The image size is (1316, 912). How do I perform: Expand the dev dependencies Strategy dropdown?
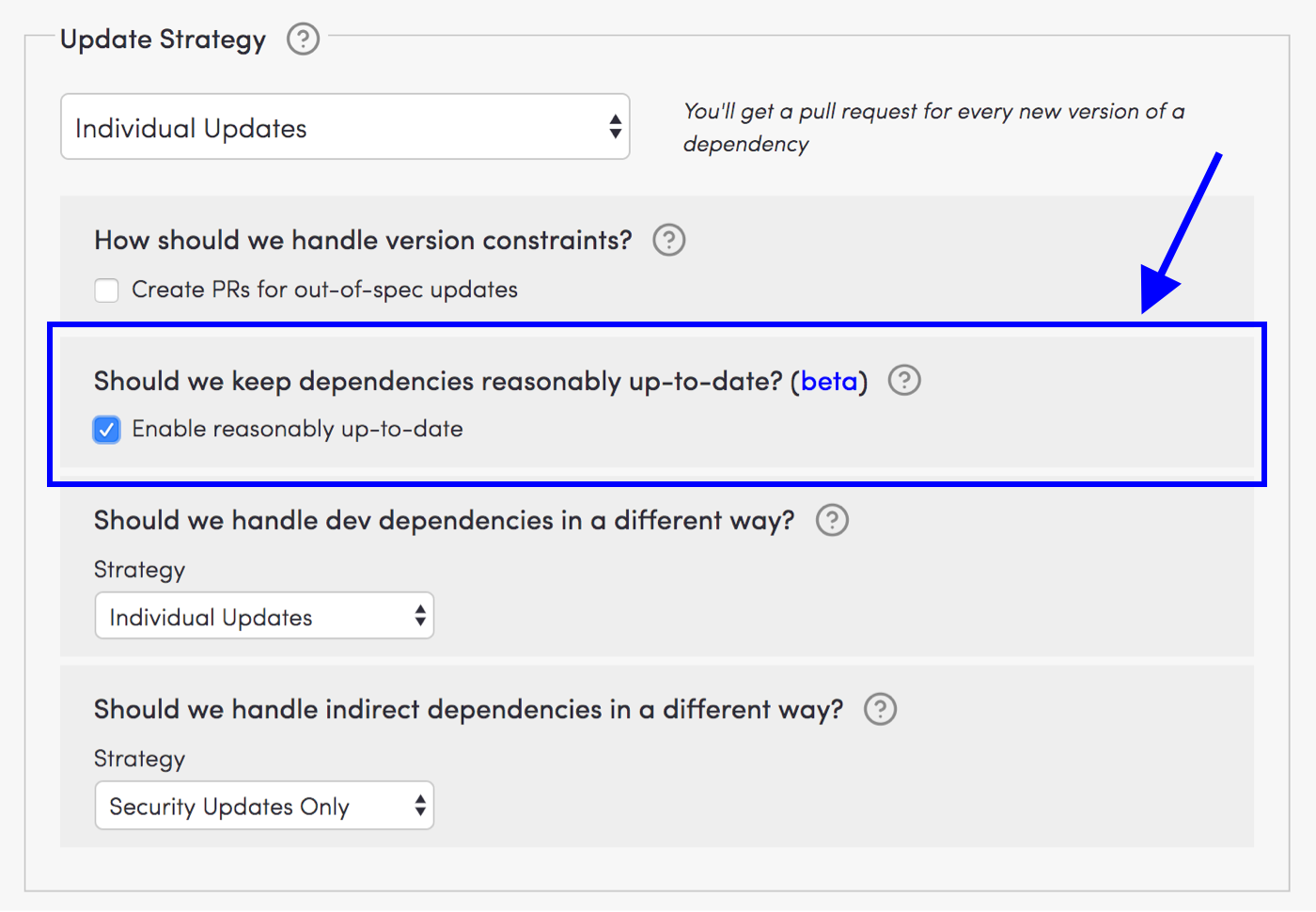pyautogui.click(x=264, y=616)
